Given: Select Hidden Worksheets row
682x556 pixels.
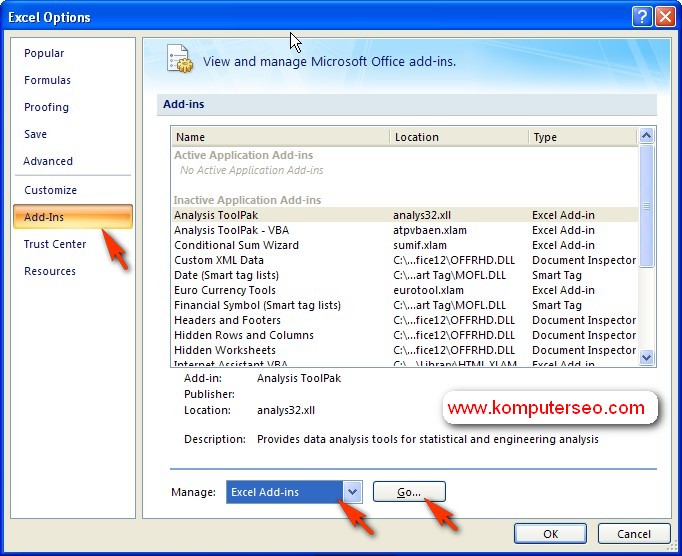Looking at the screenshot, I should (405, 350).
